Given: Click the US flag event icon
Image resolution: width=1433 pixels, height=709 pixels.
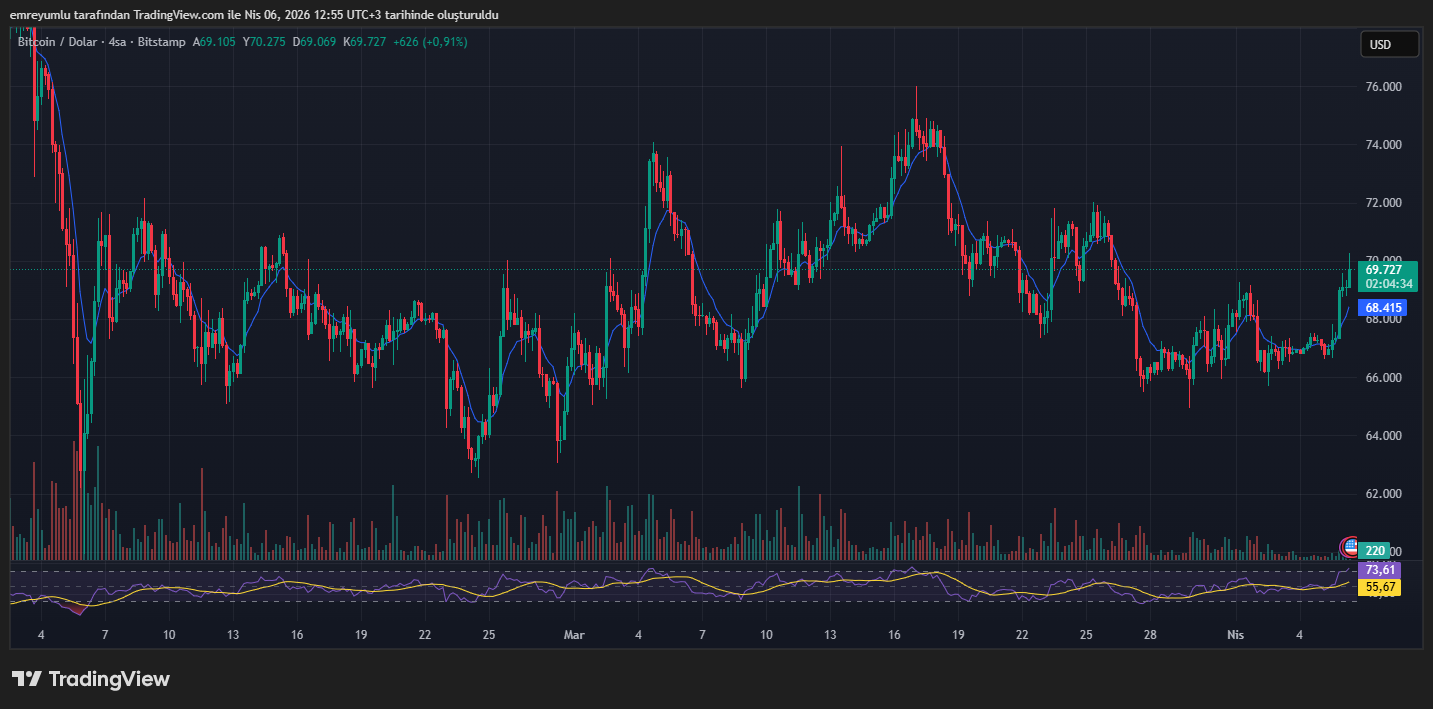Looking at the screenshot, I should (1350, 546).
